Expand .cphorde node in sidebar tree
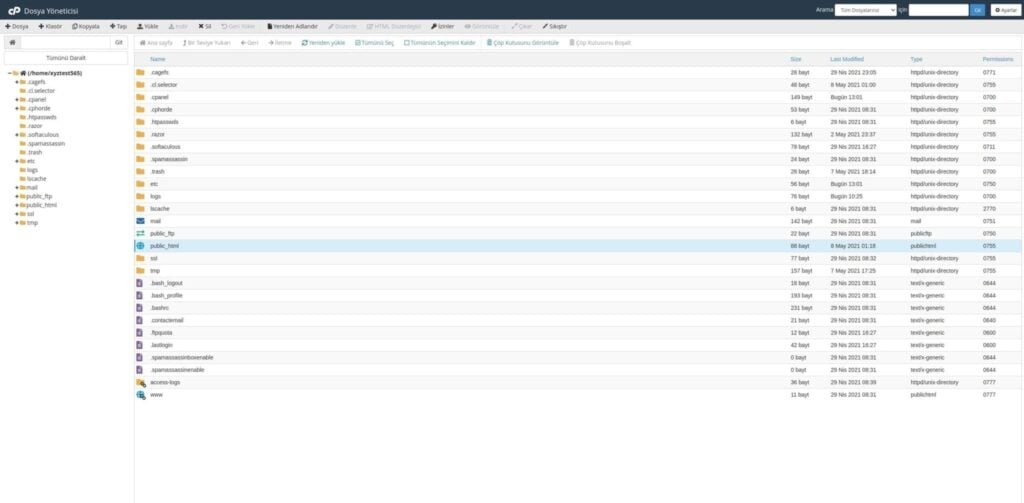Image resolution: width=1024 pixels, height=503 pixels. pyautogui.click(x=17, y=108)
